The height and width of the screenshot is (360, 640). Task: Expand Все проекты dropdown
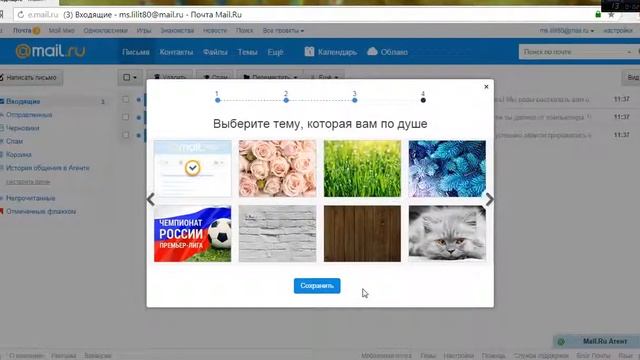coord(283,31)
